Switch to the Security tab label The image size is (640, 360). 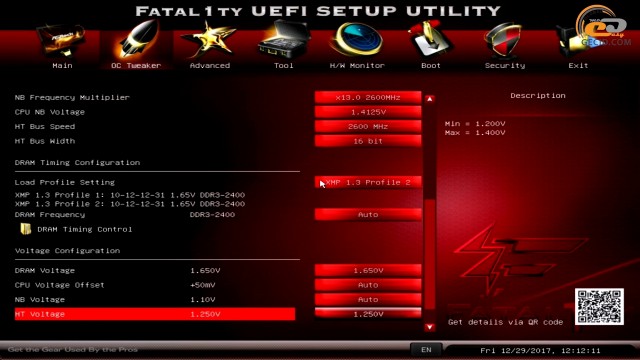tap(505, 66)
